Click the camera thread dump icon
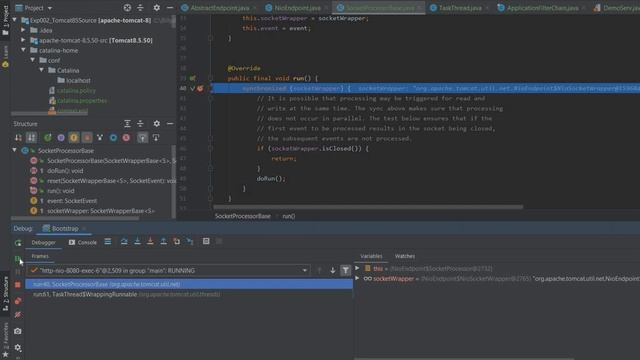Image resolution: width=640 pixels, height=360 pixels. click(x=18, y=331)
